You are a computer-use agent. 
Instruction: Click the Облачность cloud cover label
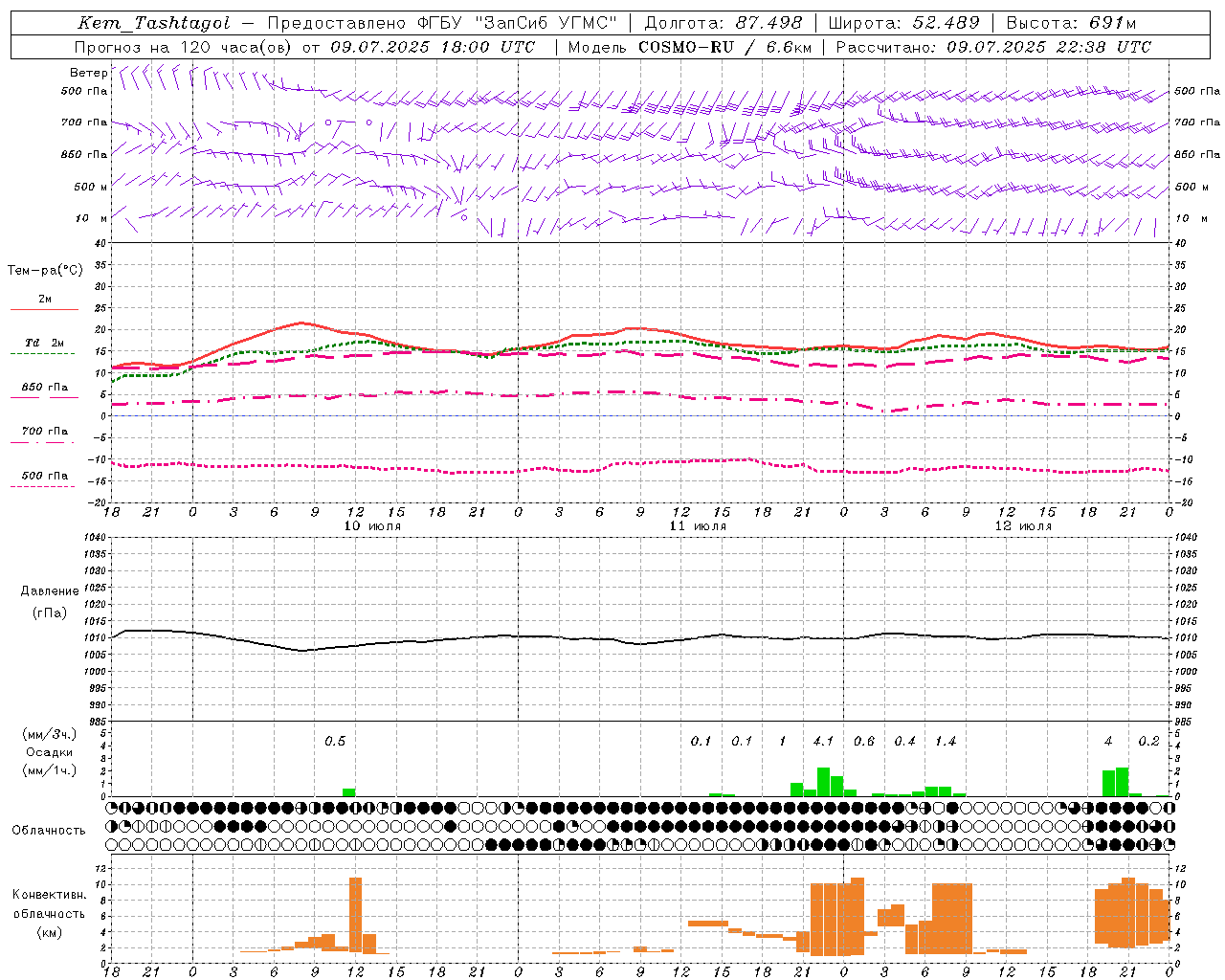(x=49, y=830)
